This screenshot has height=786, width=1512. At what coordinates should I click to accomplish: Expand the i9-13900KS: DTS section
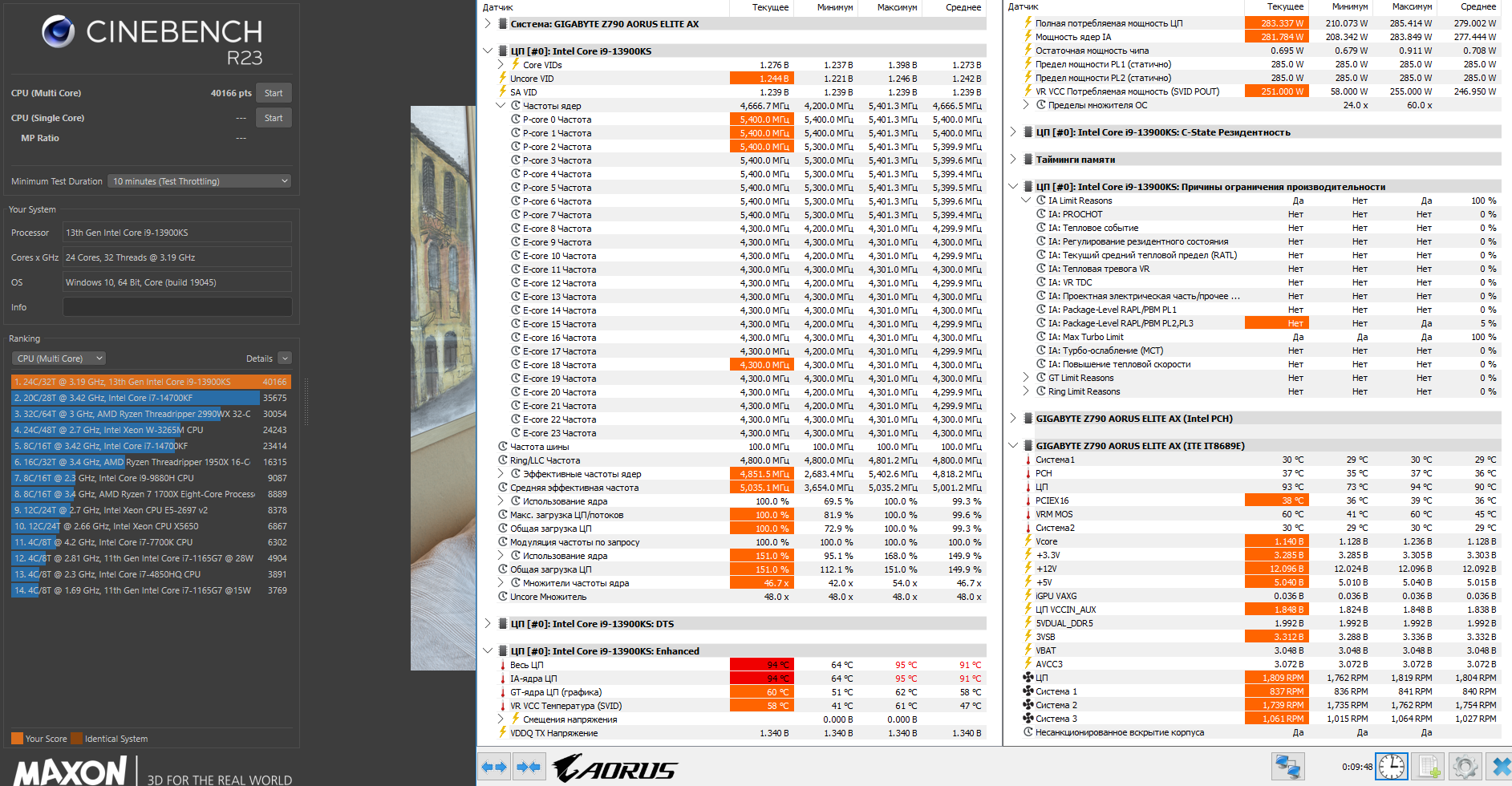coord(488,624)
